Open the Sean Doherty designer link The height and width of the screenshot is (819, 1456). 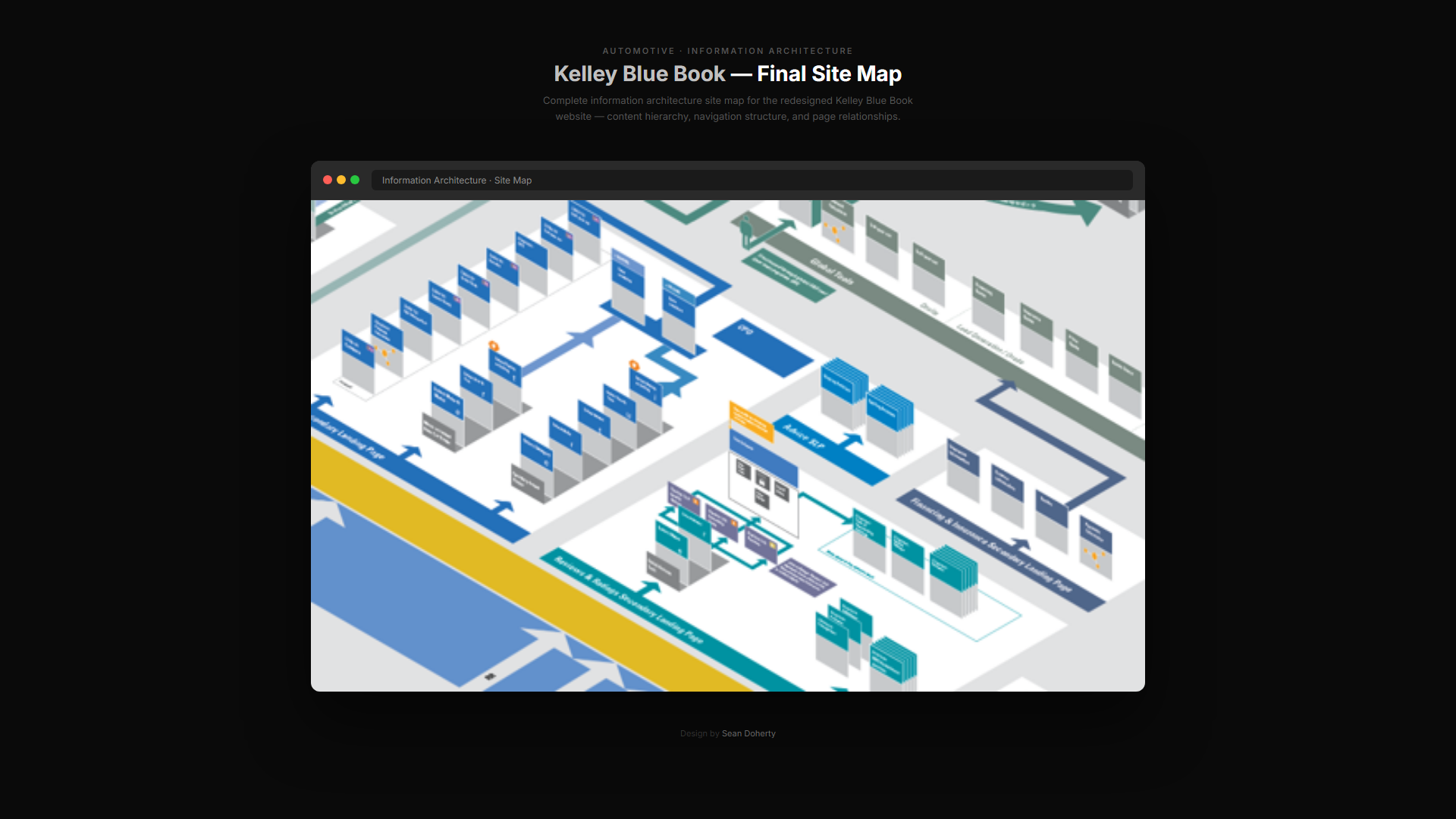click(x=748, y=734)
